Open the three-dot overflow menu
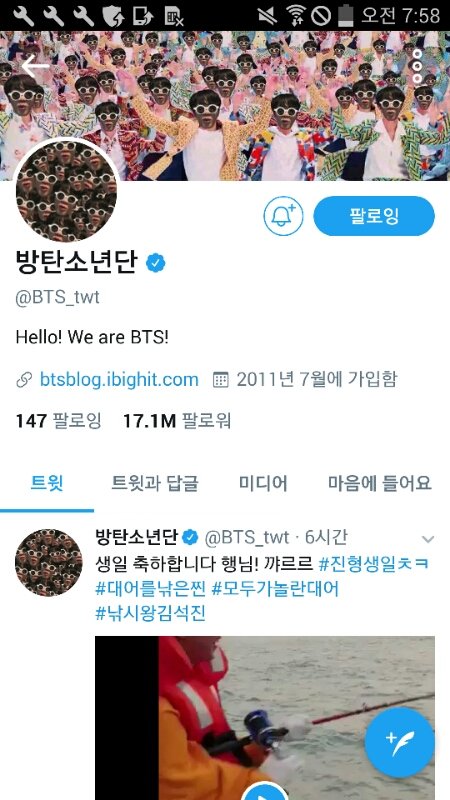 tap(417, 66)
